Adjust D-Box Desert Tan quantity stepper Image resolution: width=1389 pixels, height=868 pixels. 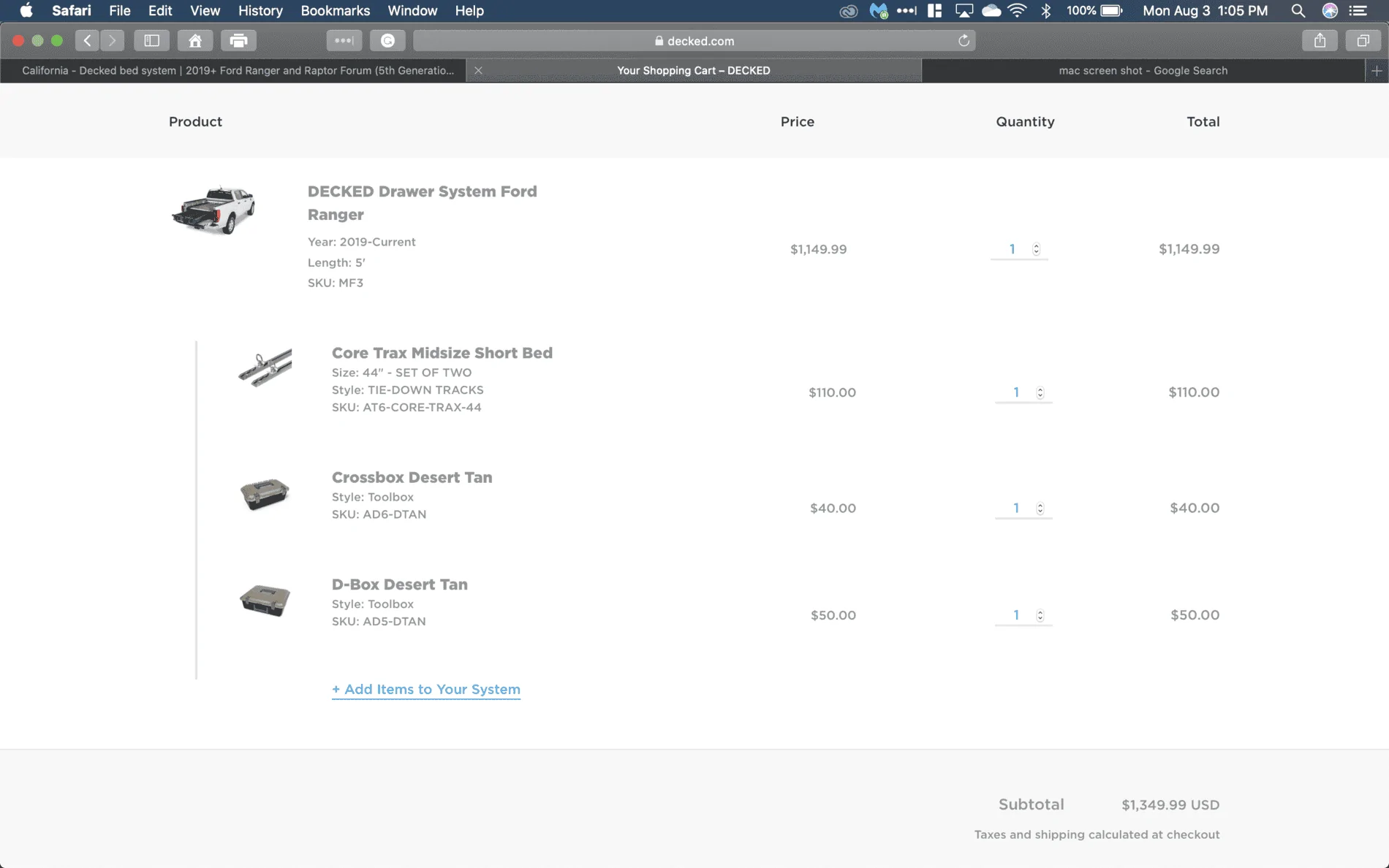[x=1040, y=615]
